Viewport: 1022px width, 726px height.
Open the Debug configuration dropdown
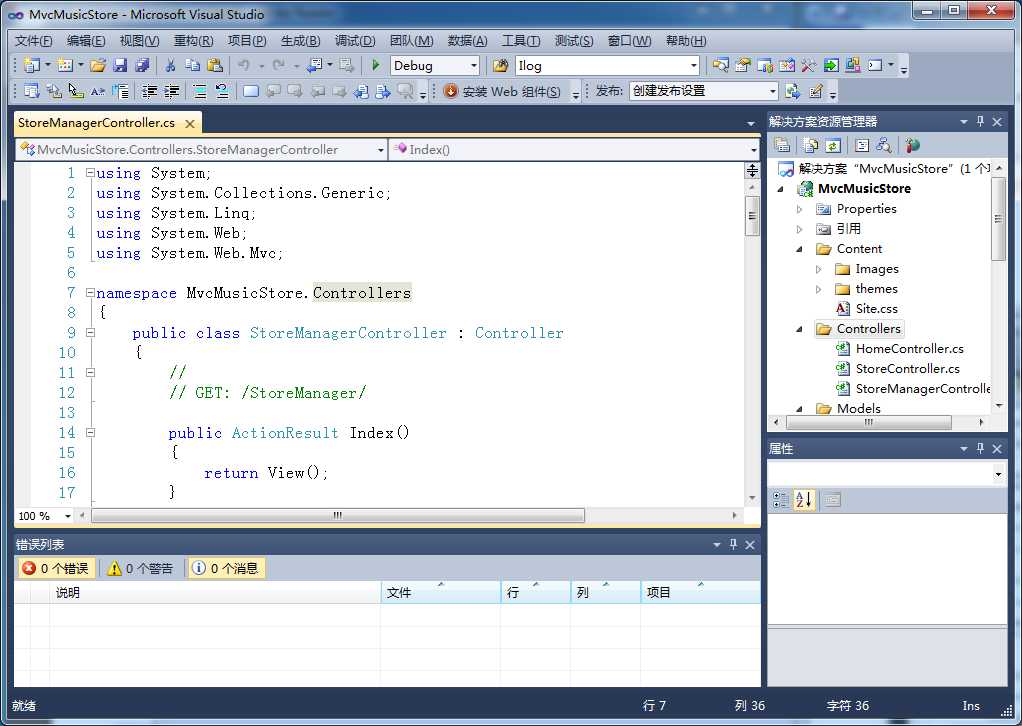coord(474,66)
